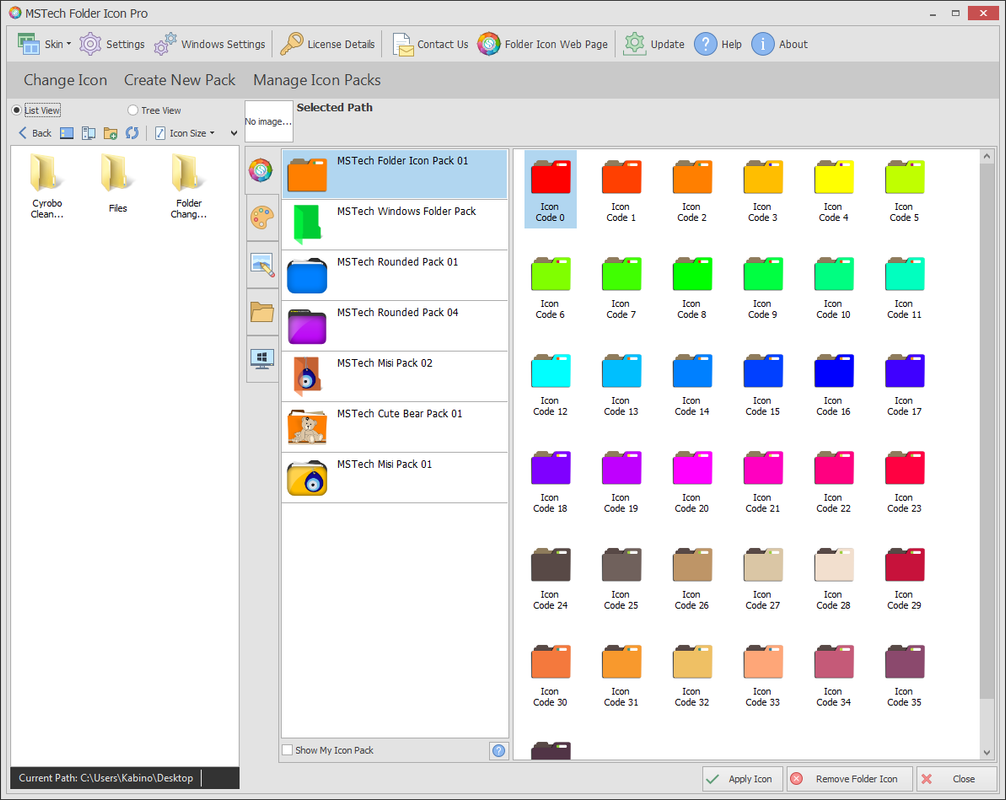Choose MSTech Misi Pack 01
This screenshot has height=800, width=1006.
(x=395, y=478)
